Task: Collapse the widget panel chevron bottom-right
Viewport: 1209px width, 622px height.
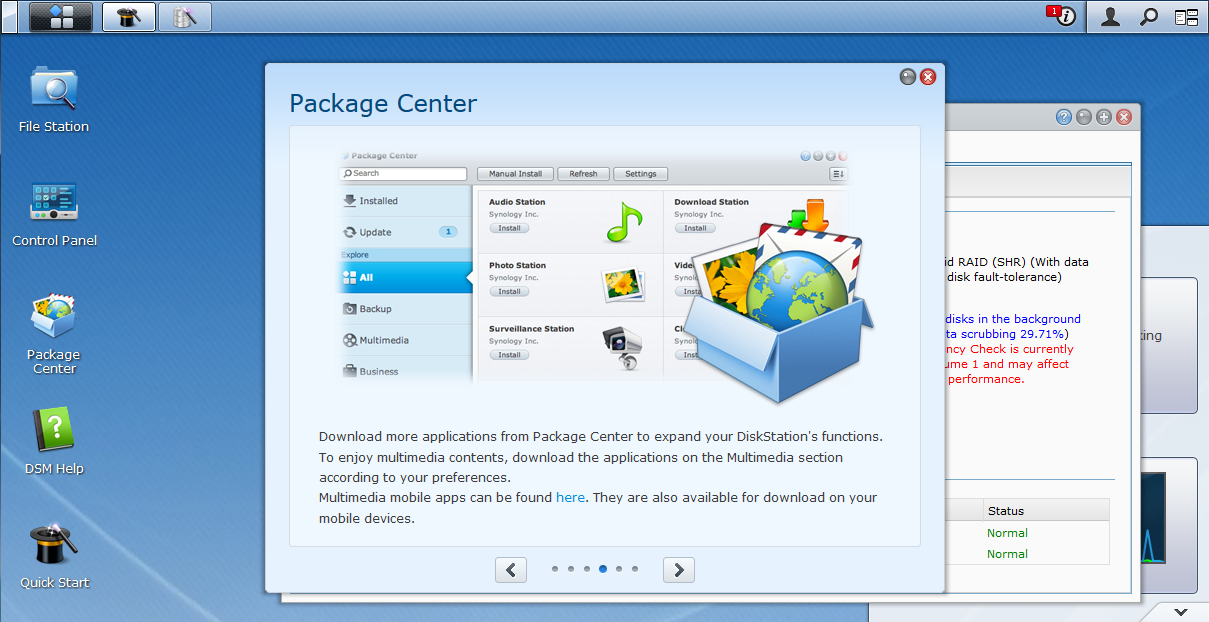Action: [x=1181, y=611]
